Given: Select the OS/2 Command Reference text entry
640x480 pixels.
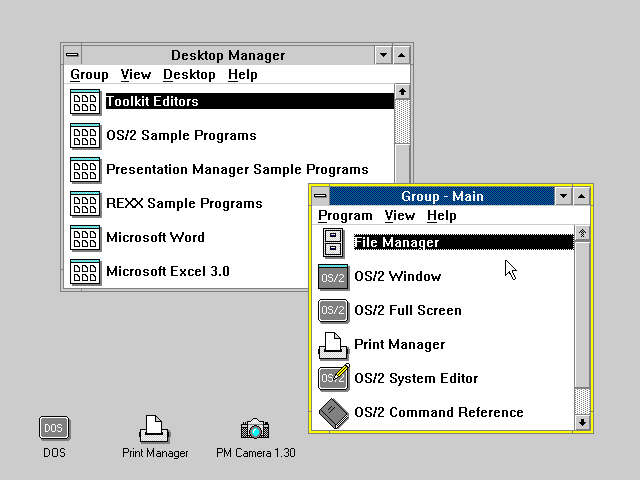Looking at the screenshot, I should [439, 412].
